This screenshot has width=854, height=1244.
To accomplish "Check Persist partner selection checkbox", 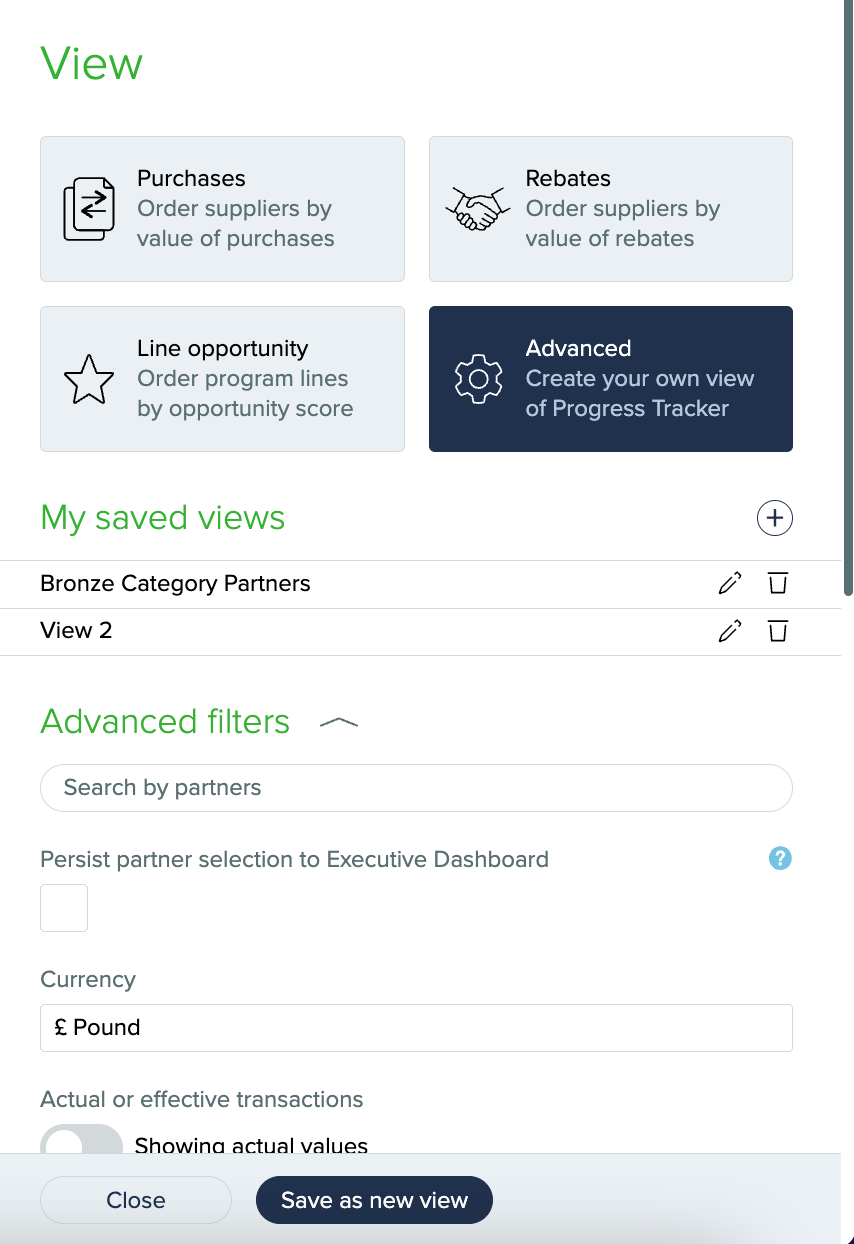I will point(64,908).
